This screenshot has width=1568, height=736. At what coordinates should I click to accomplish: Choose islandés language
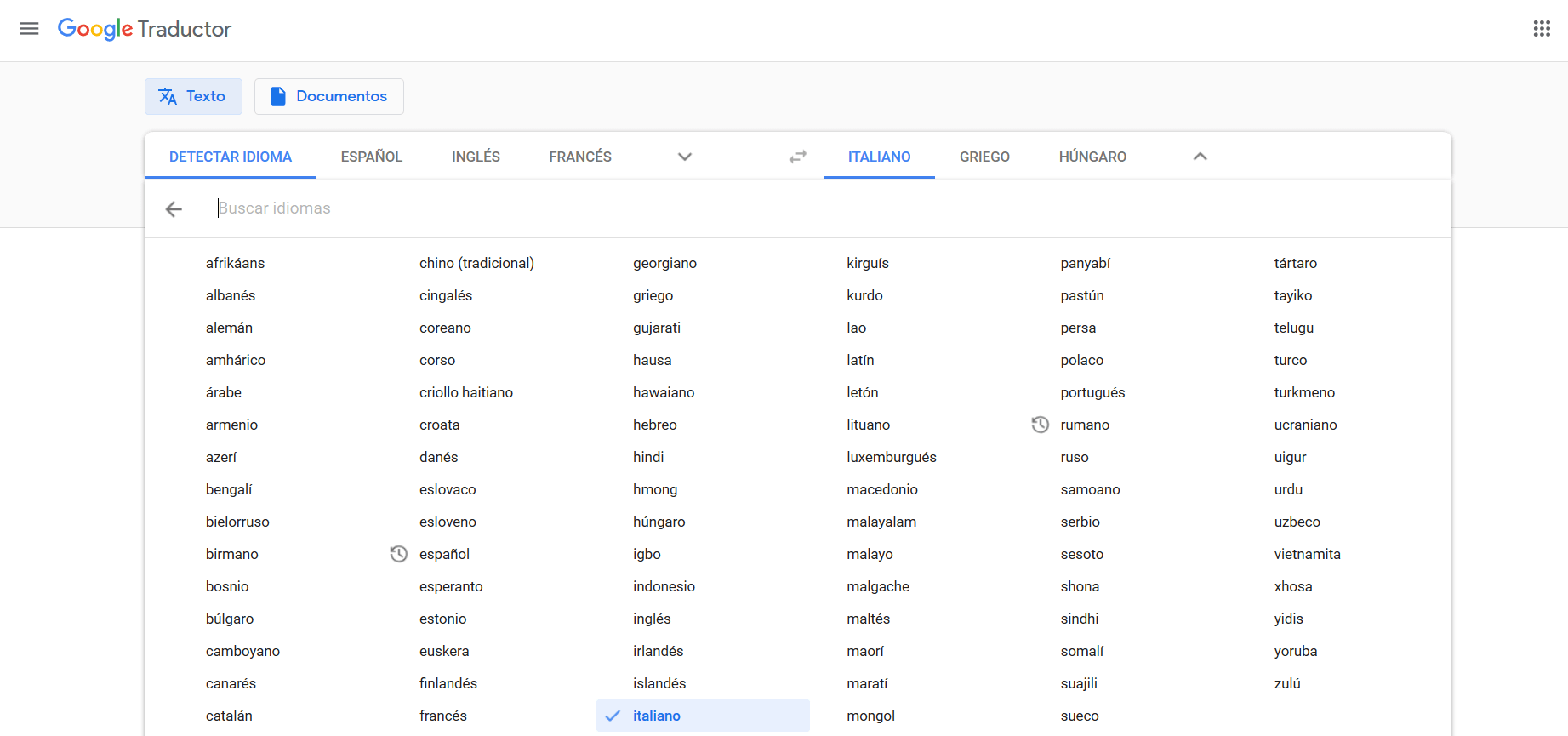tap(659, 683)
